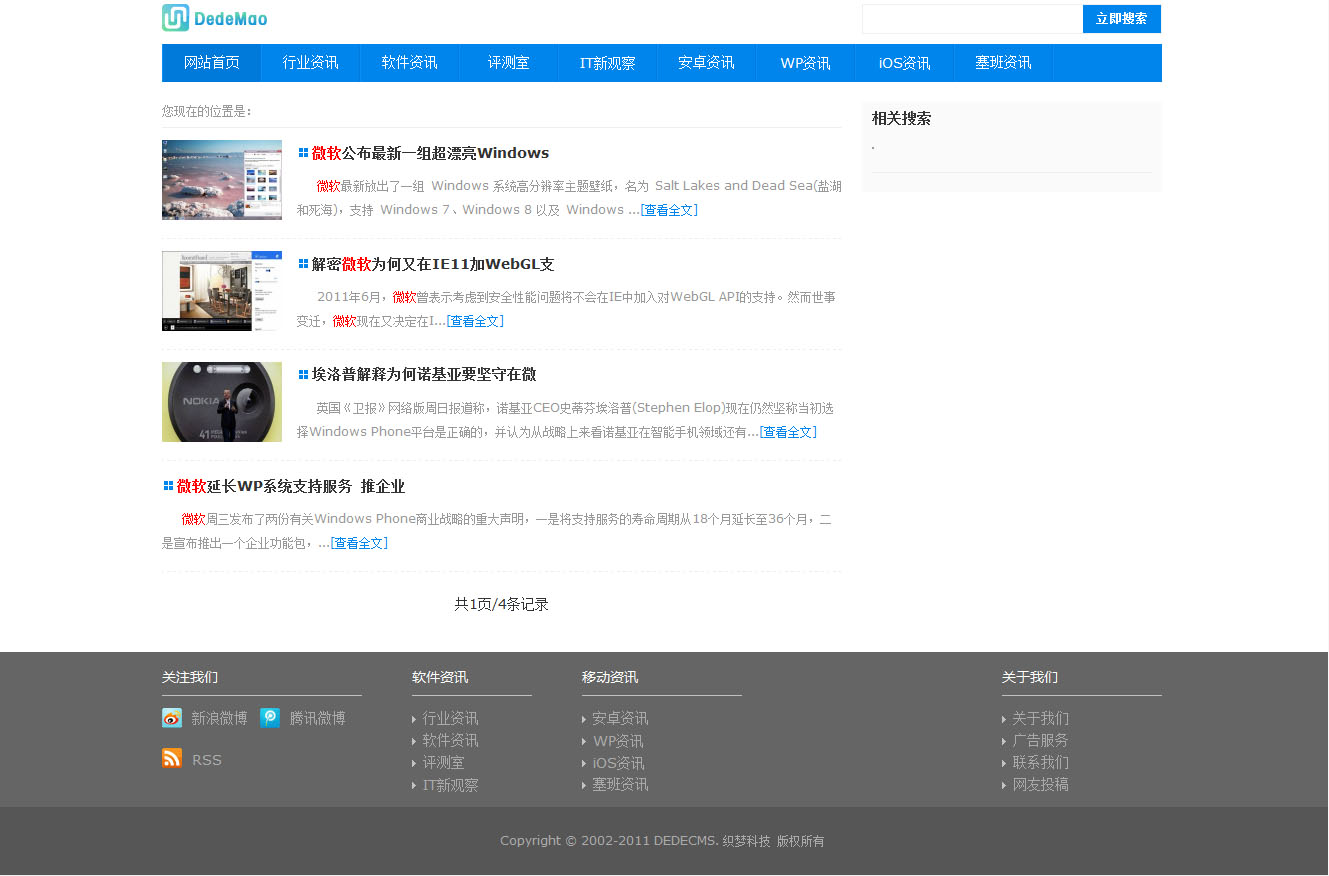Screen dimensions: 1329x876
Task: Open 塞班资讯 in the top navigation bar
Action: 1003,63
